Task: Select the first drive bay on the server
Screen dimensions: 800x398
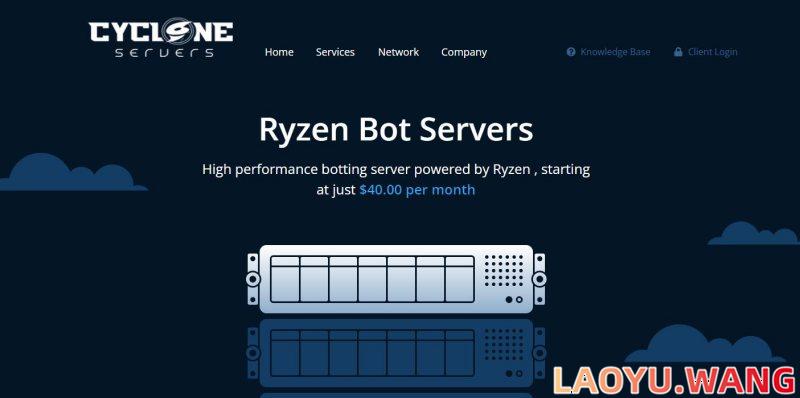Action: pyautogui.click(x=285, y=279)
